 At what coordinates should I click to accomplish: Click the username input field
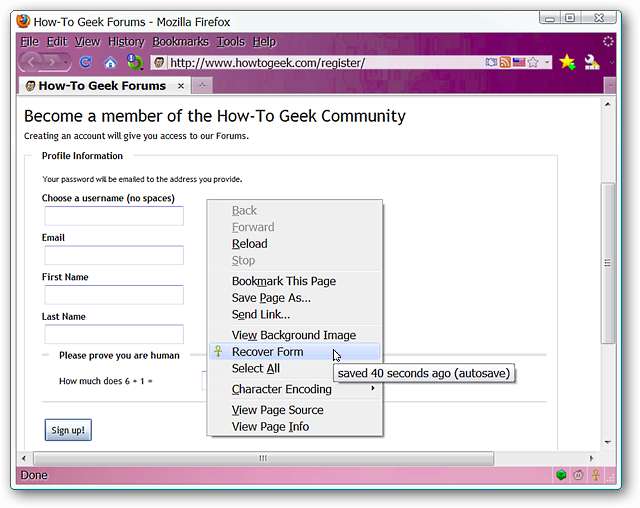114,216
